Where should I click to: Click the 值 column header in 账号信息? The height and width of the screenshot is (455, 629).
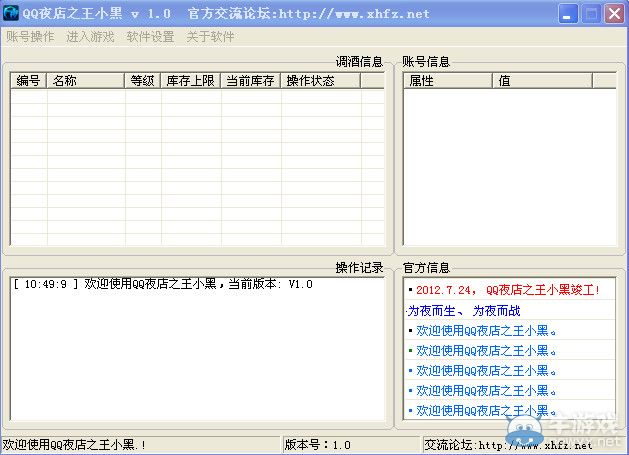[x=542, y=81]
